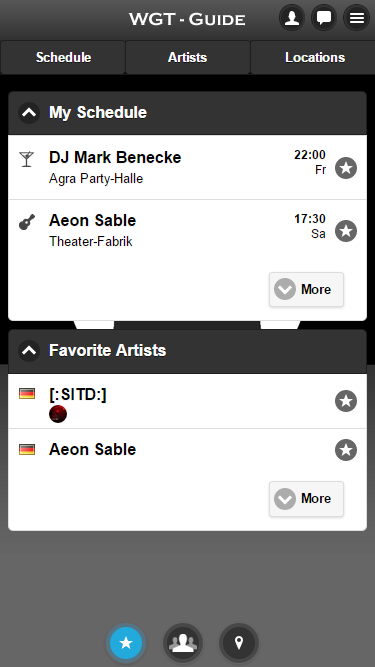This screenshot has height=667, width=375.
Task: Open the people group icon at bottom
Action: (183, 643)
